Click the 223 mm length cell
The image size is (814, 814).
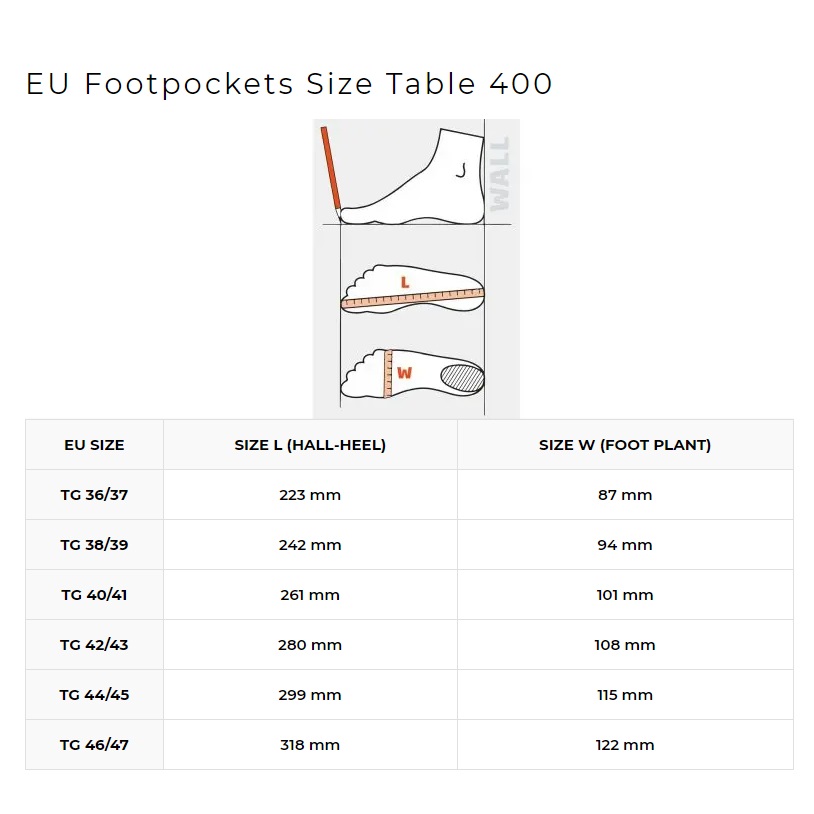pyautogui.click(x=310, y=495)
